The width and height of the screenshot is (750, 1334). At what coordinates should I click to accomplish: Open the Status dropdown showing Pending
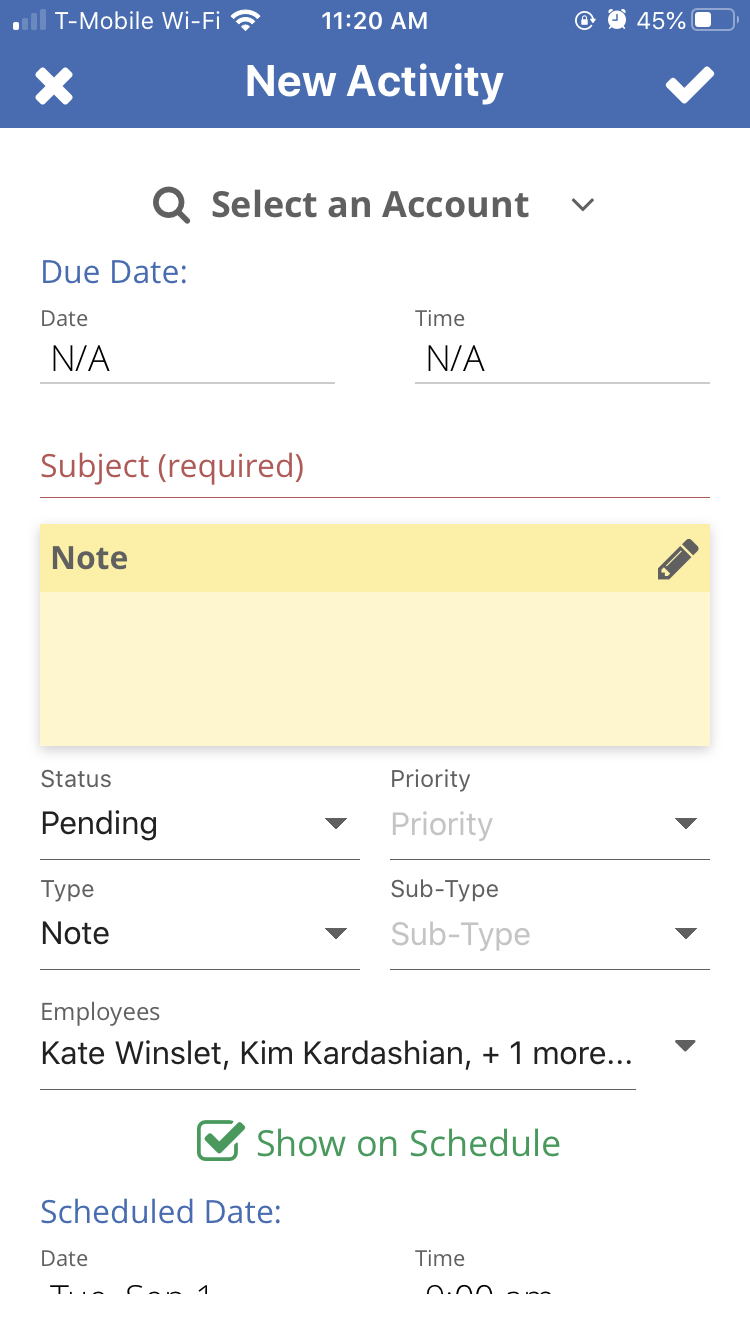pyautogui.click(x=199, y=824)
